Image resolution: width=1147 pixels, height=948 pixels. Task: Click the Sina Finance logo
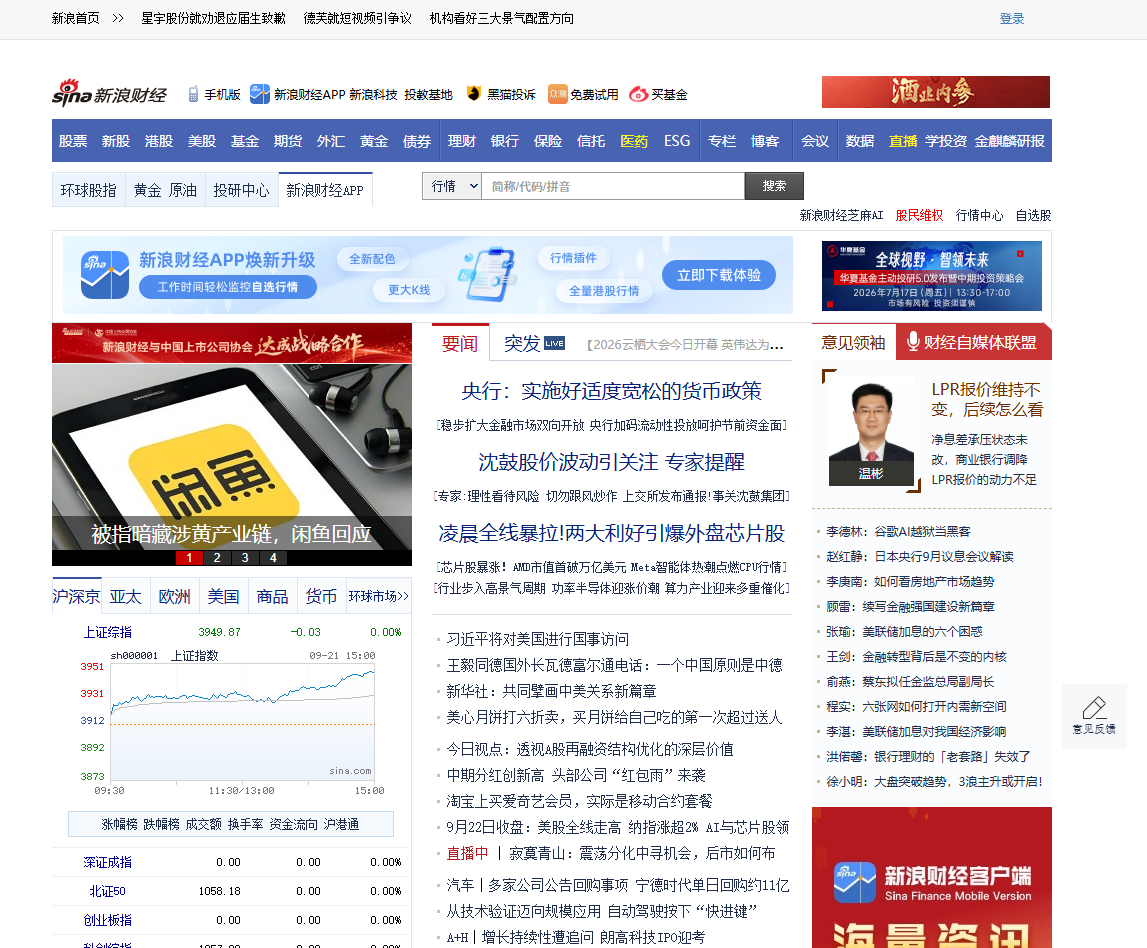point(109,94)
